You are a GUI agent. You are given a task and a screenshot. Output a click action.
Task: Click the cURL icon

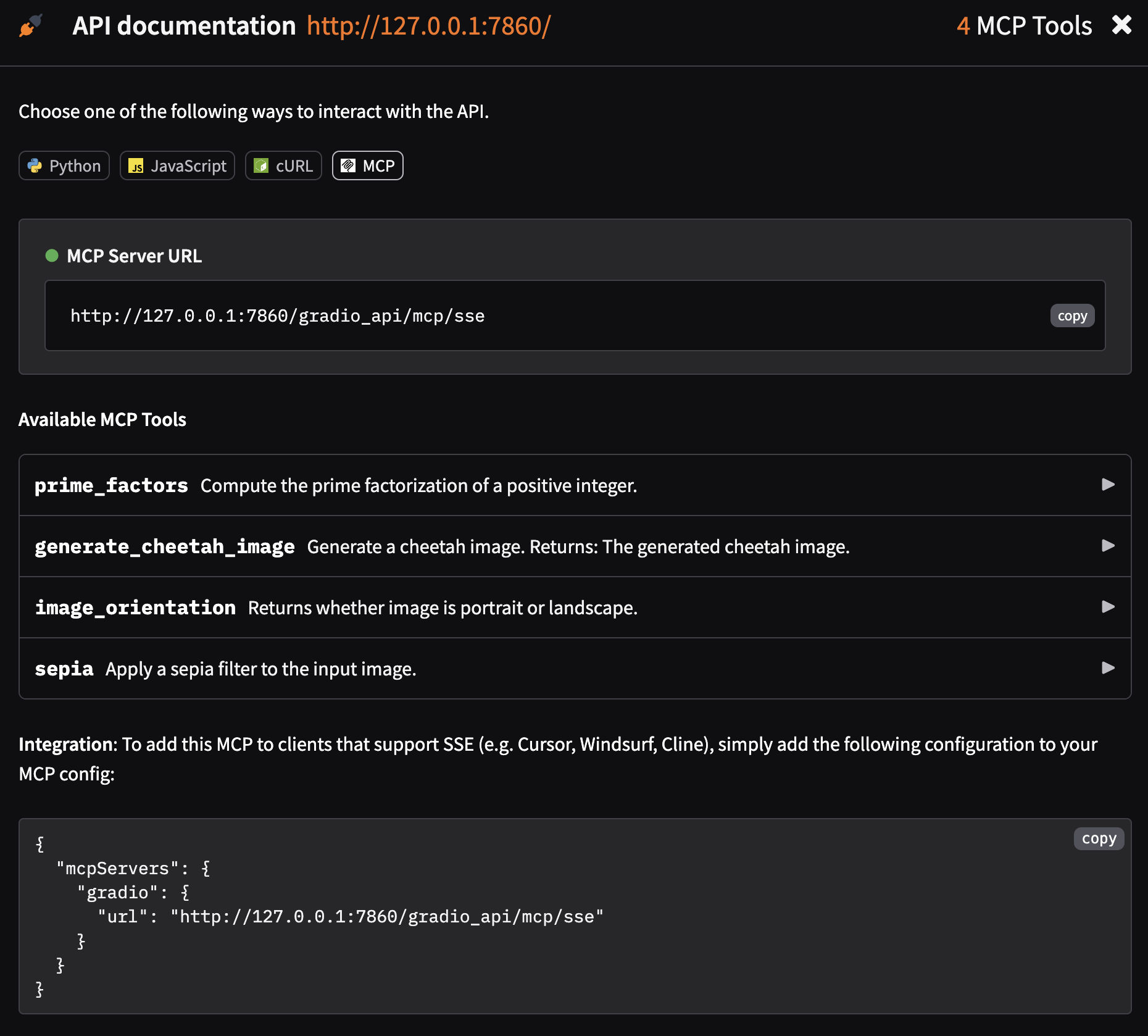click(x=261, y=166)
